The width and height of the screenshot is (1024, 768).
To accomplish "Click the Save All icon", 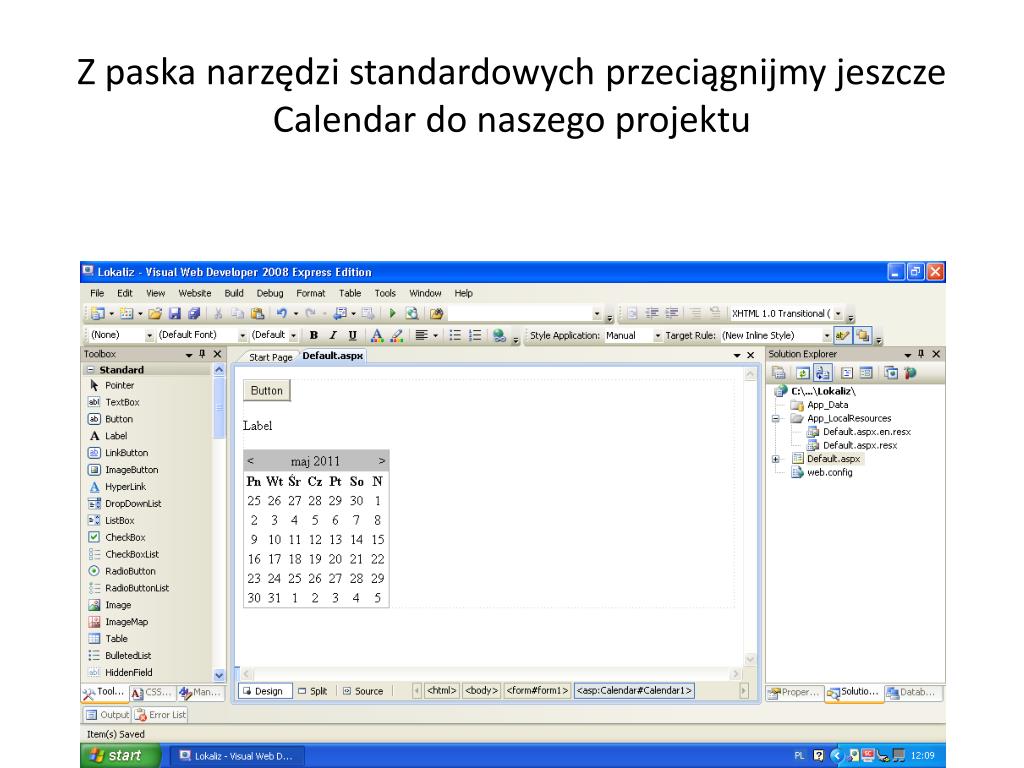I will pyautogui.click(x=194, y=313).
